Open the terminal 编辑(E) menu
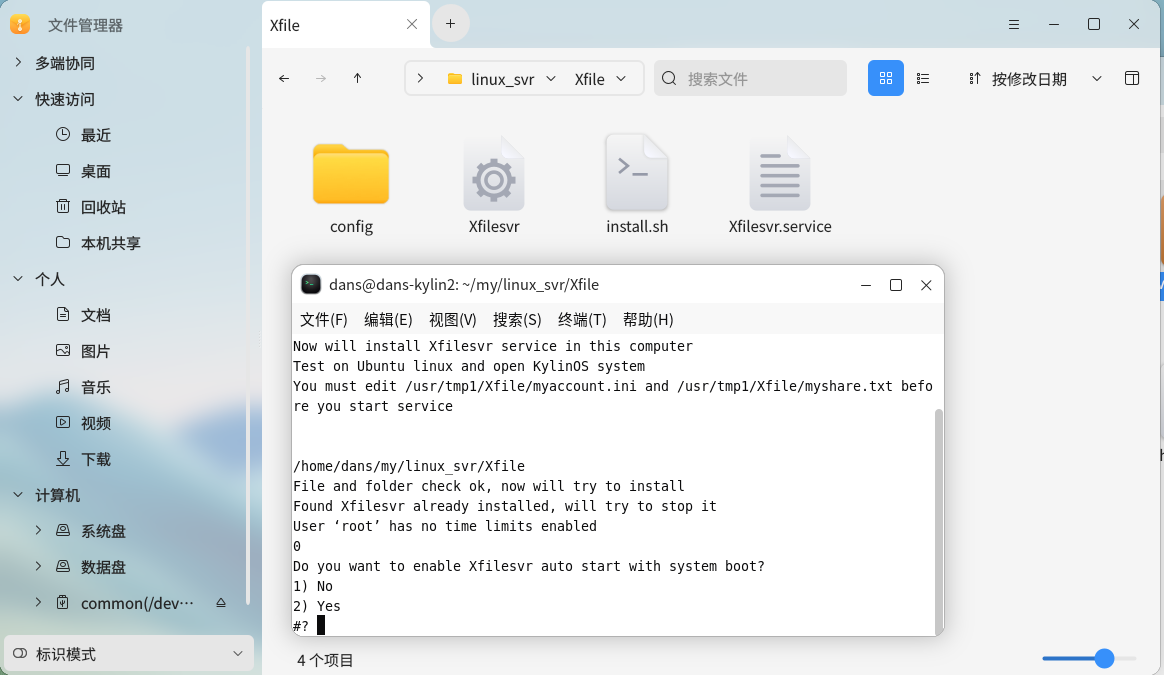The image size is (1164, 675). click(388, 320)
